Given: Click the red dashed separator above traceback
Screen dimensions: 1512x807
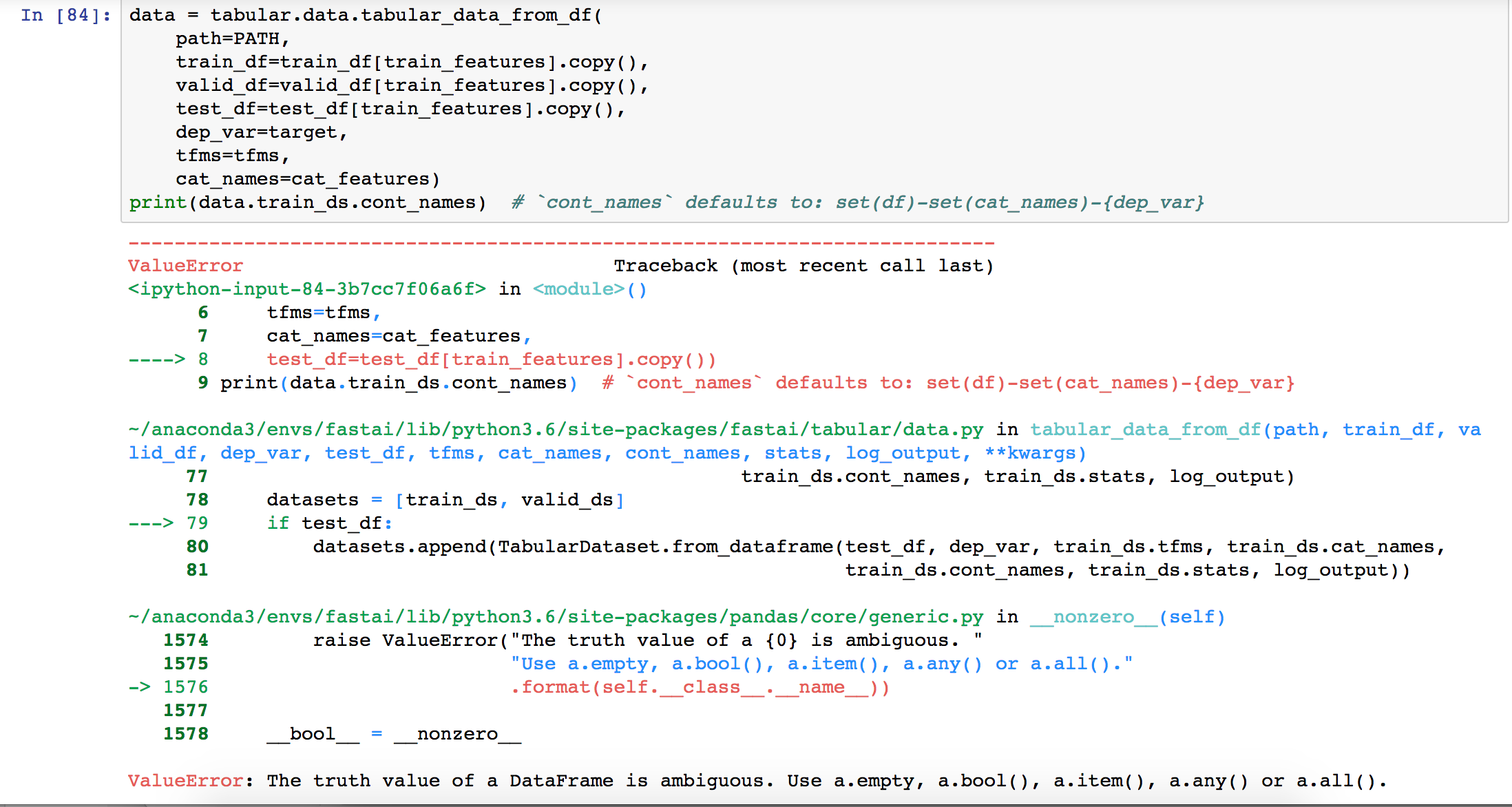Looking at the screenshot, I should 560,243.
